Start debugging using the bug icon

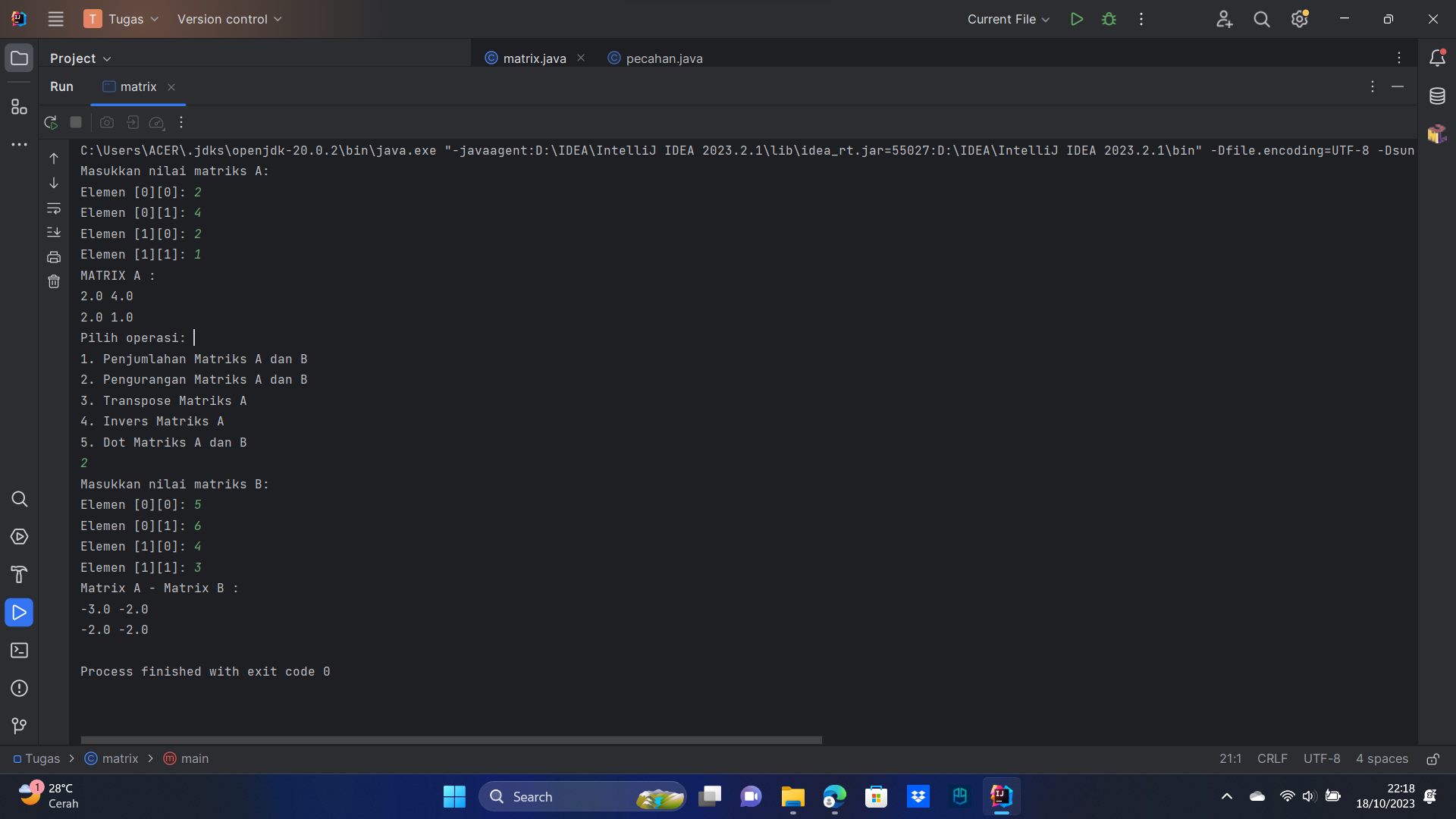[1109, 19]
